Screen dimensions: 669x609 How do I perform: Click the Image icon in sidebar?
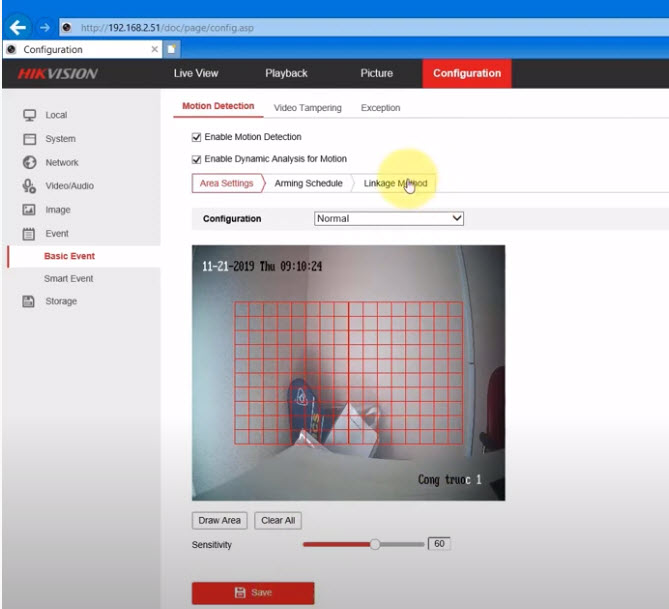29,210
